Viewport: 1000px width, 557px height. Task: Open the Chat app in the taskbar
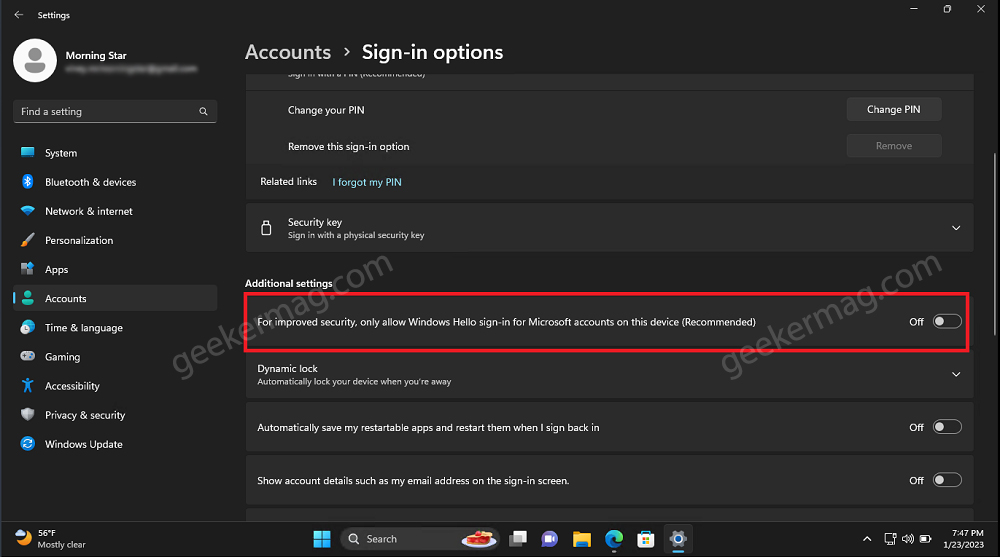tap(549, 539)
